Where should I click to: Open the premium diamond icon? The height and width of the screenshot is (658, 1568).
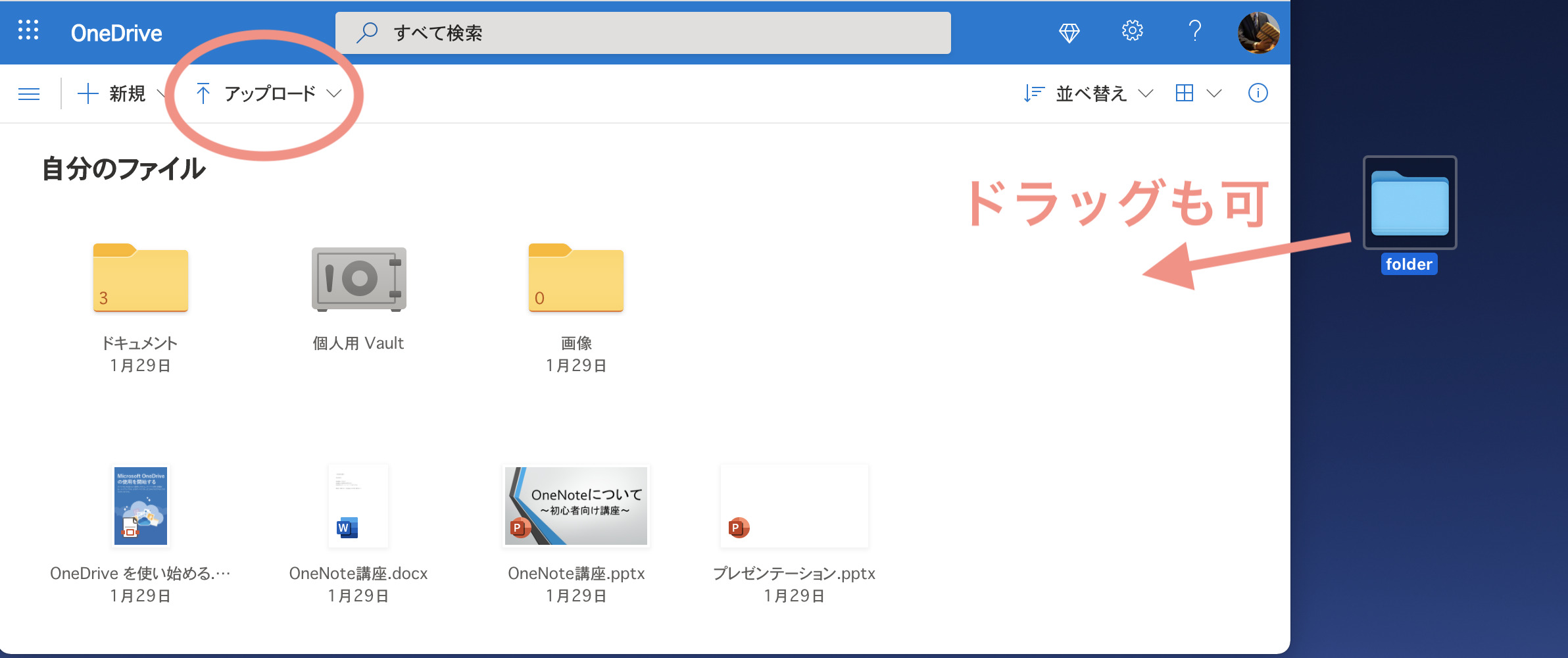1069,32
